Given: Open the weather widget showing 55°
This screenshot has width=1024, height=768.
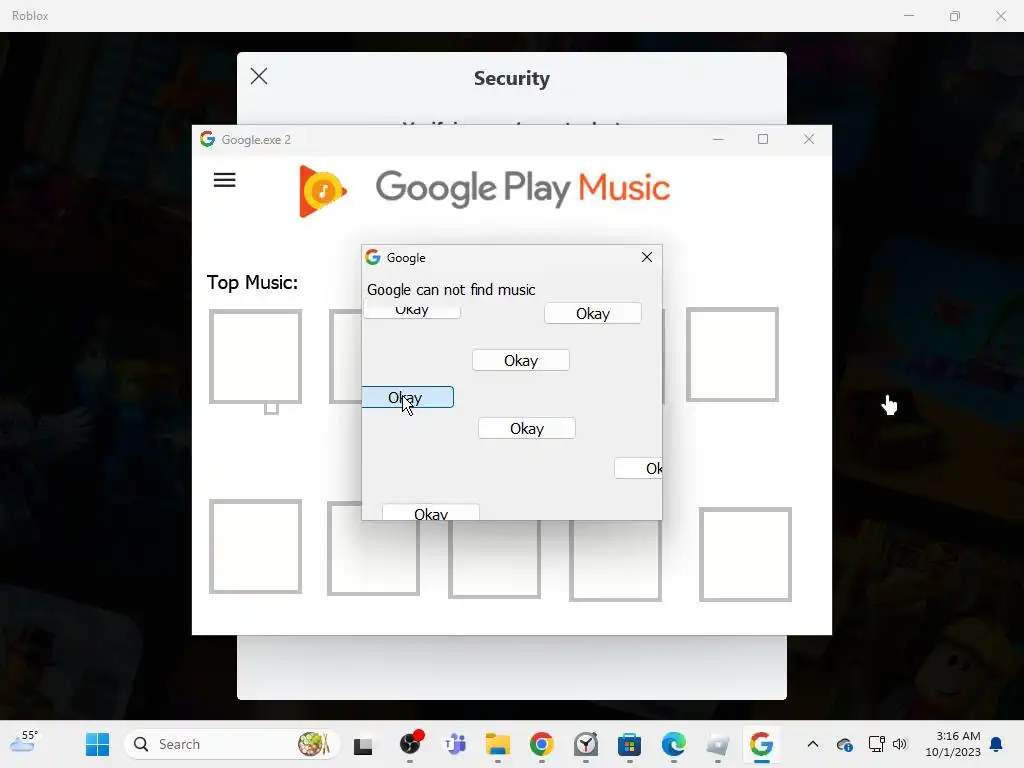Looking at the screenshot, I should [24, 743].
